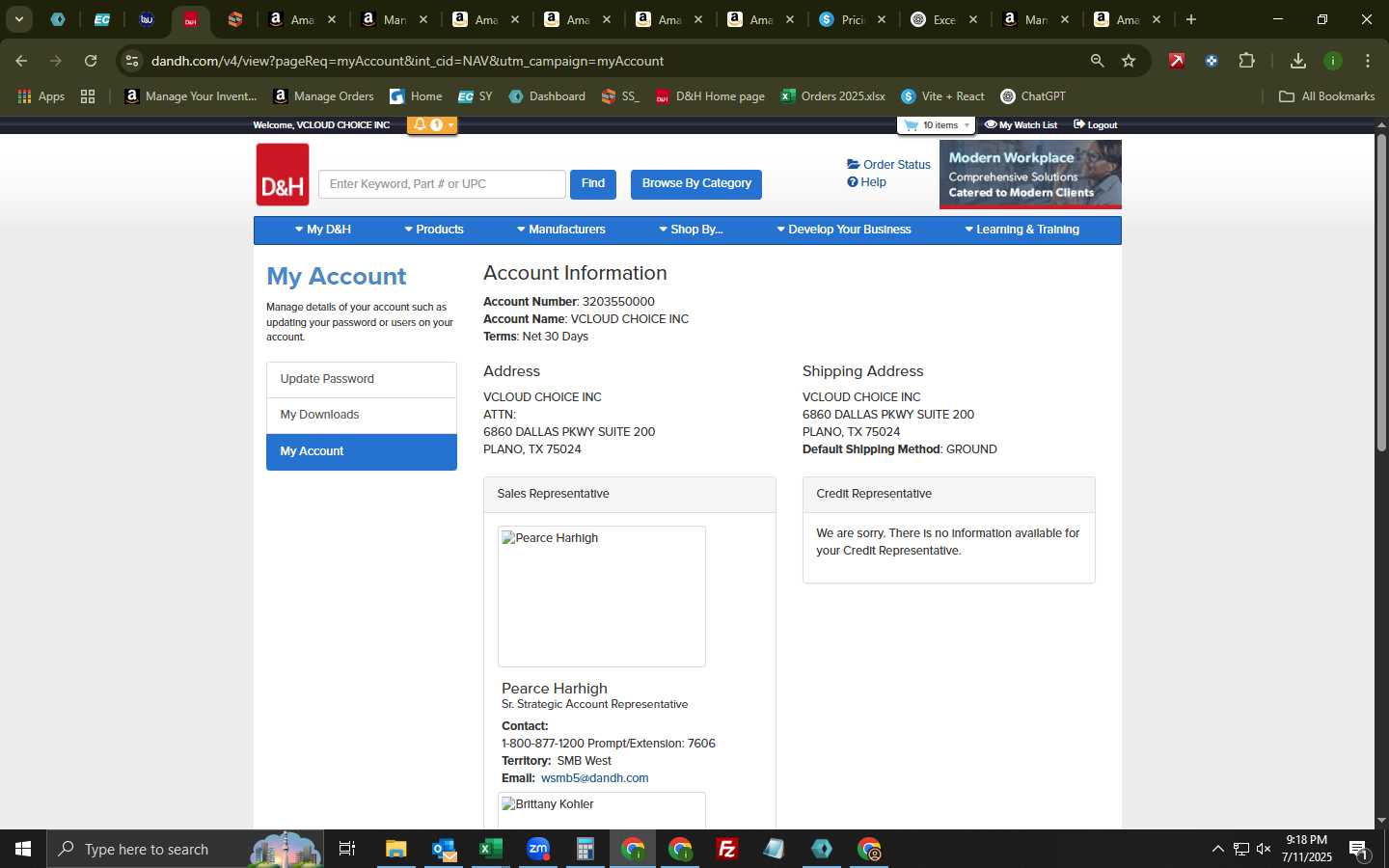The width and height of the screenshot is (1389, 868).
Task: Open the Chrome Extensions menu icon
Action: tap(1246, 61)
